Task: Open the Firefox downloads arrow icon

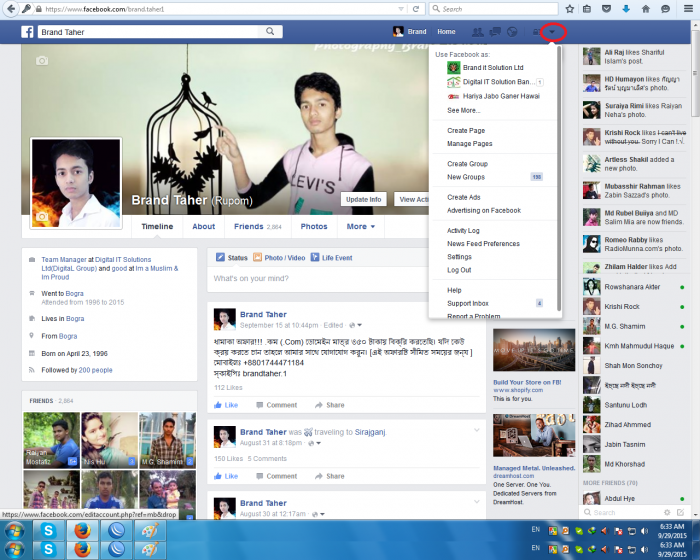Action: (626, 9)
